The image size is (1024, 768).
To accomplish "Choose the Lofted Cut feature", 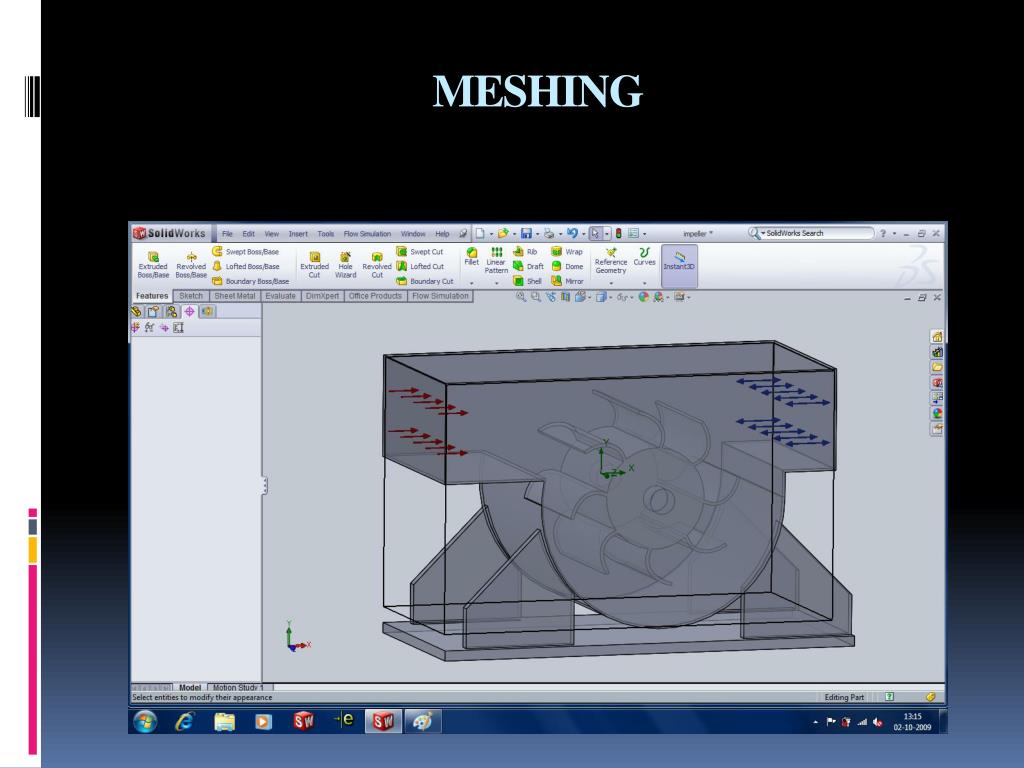I will coord(420,266).
